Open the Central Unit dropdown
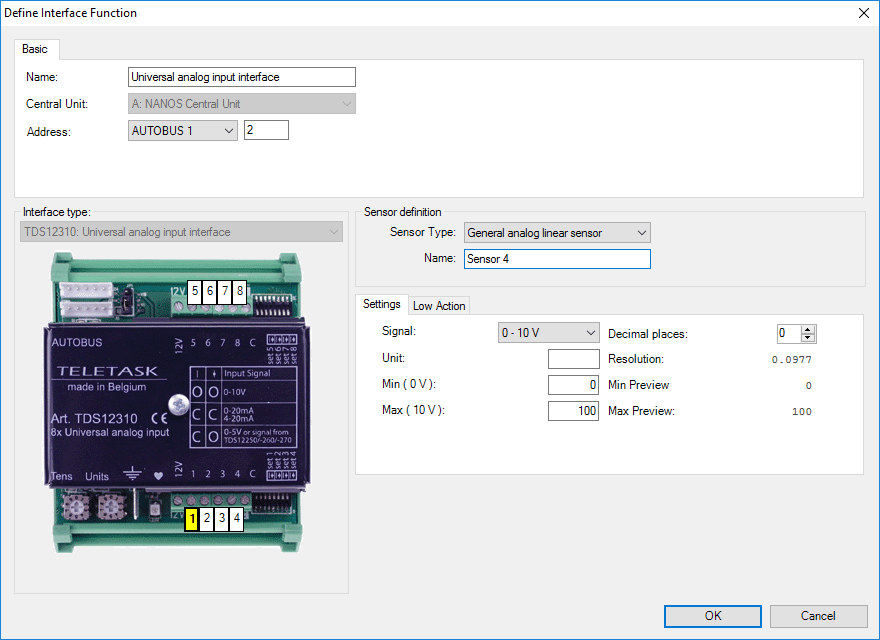 (242, 104)
